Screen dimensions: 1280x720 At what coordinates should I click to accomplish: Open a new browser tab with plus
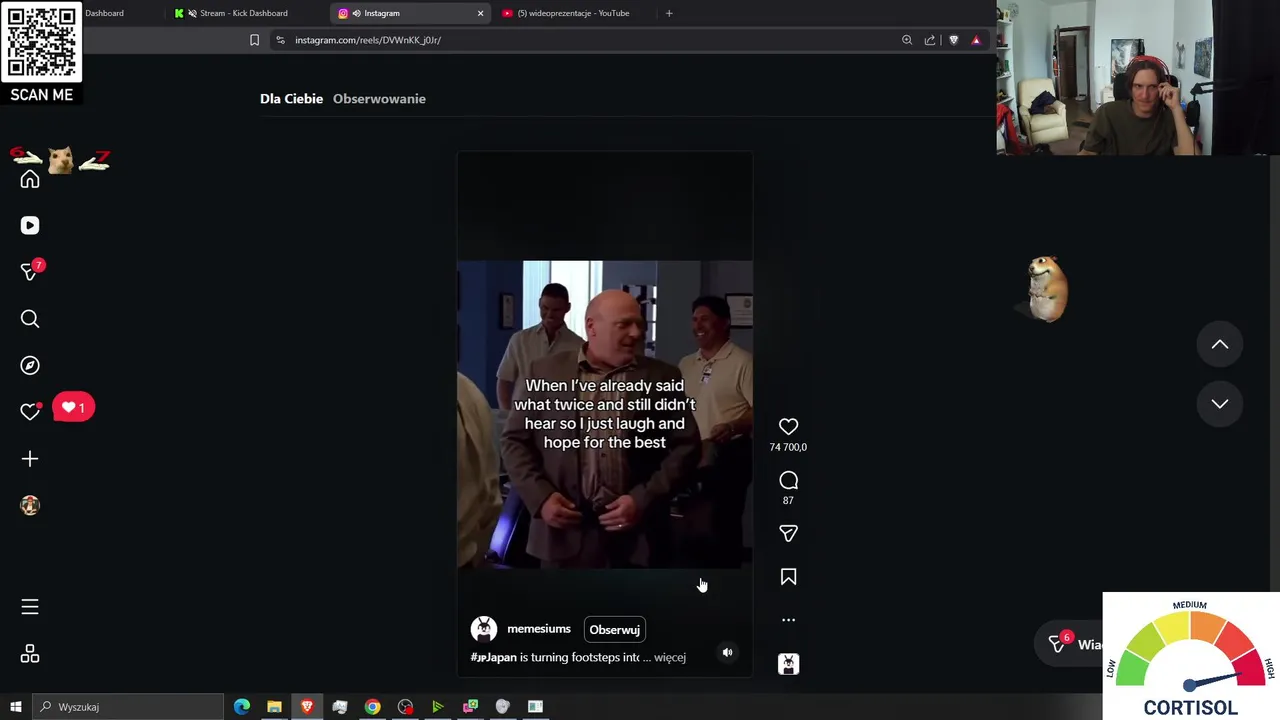pos(669,13)
